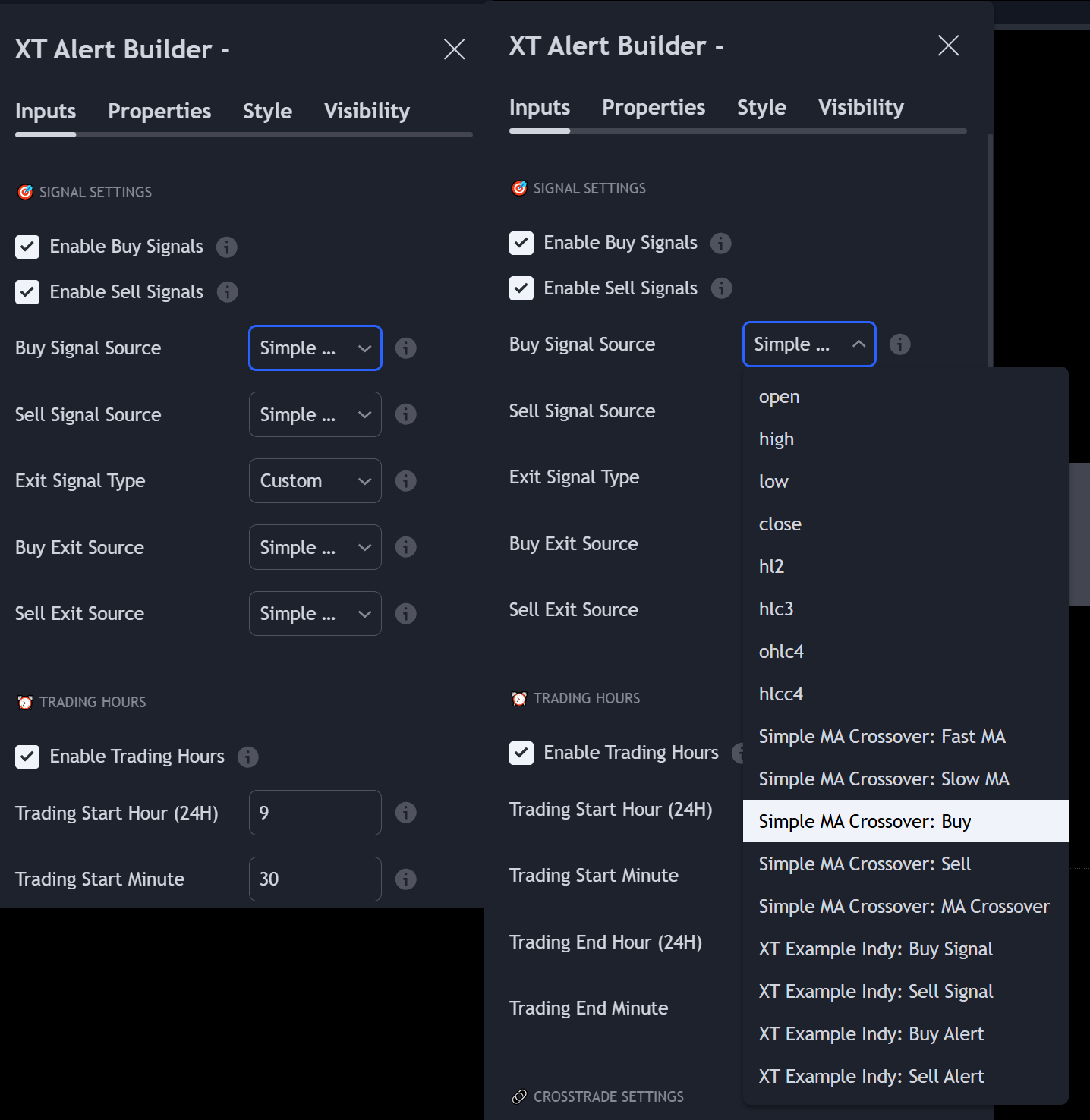Click the info icon next to Buy Signal Source
This screenshot has height=1120, width=1090.
[x=405, y=348]
